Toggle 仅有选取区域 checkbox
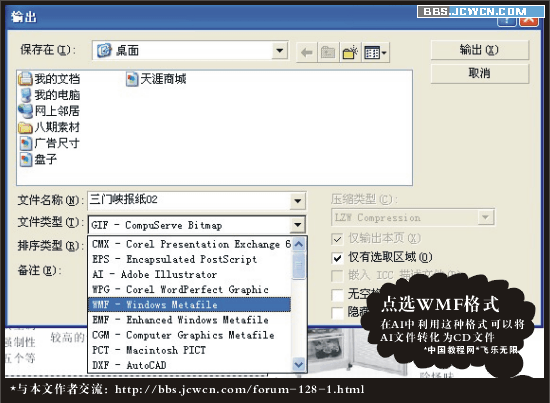This screenshot has width=550, height=403. (x=337, y=258)
